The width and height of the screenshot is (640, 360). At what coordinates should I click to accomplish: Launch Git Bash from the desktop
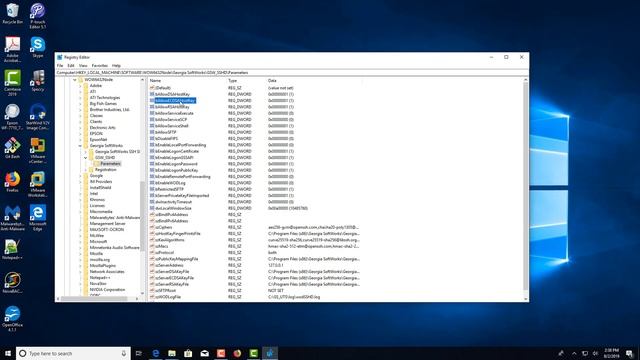pyautogui.click(x=12, y=148)
